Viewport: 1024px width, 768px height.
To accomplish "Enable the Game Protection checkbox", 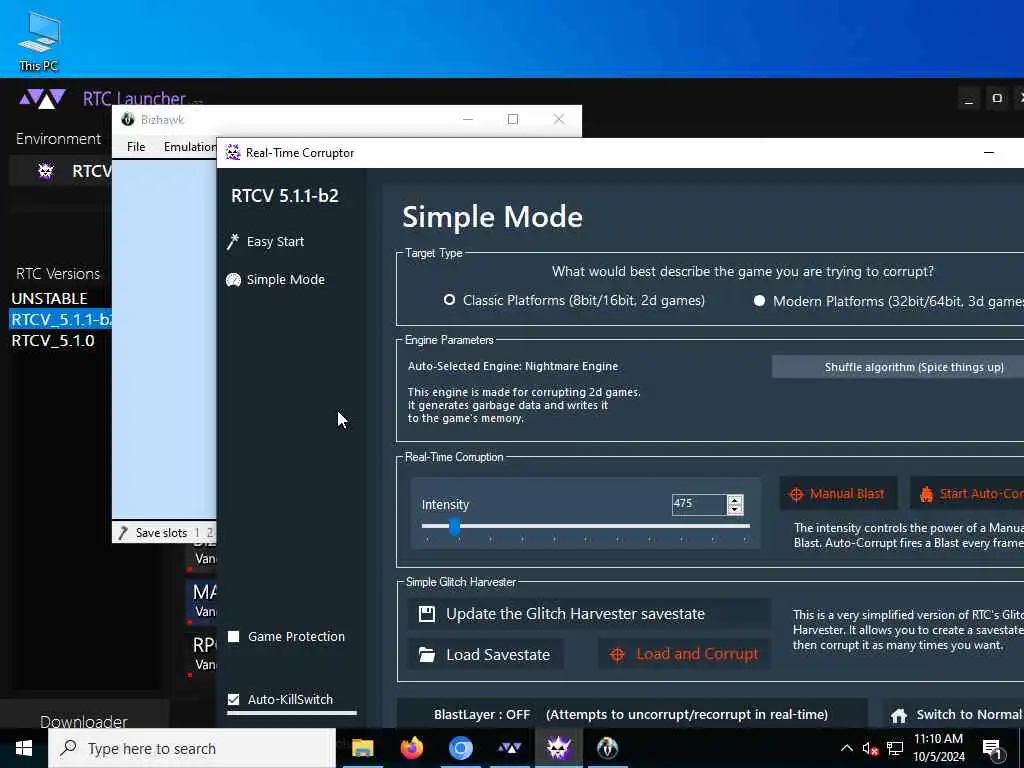I will [233, 637].
